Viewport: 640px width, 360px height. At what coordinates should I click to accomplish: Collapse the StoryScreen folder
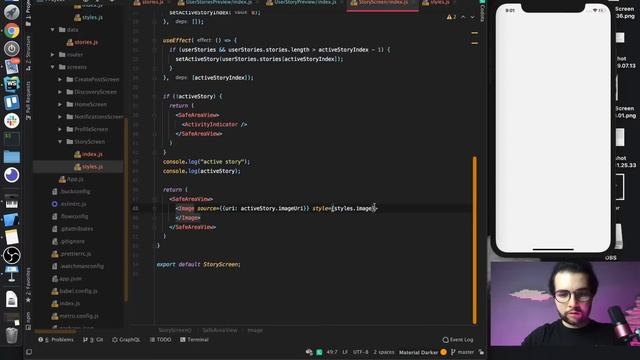tap(60, 142)
